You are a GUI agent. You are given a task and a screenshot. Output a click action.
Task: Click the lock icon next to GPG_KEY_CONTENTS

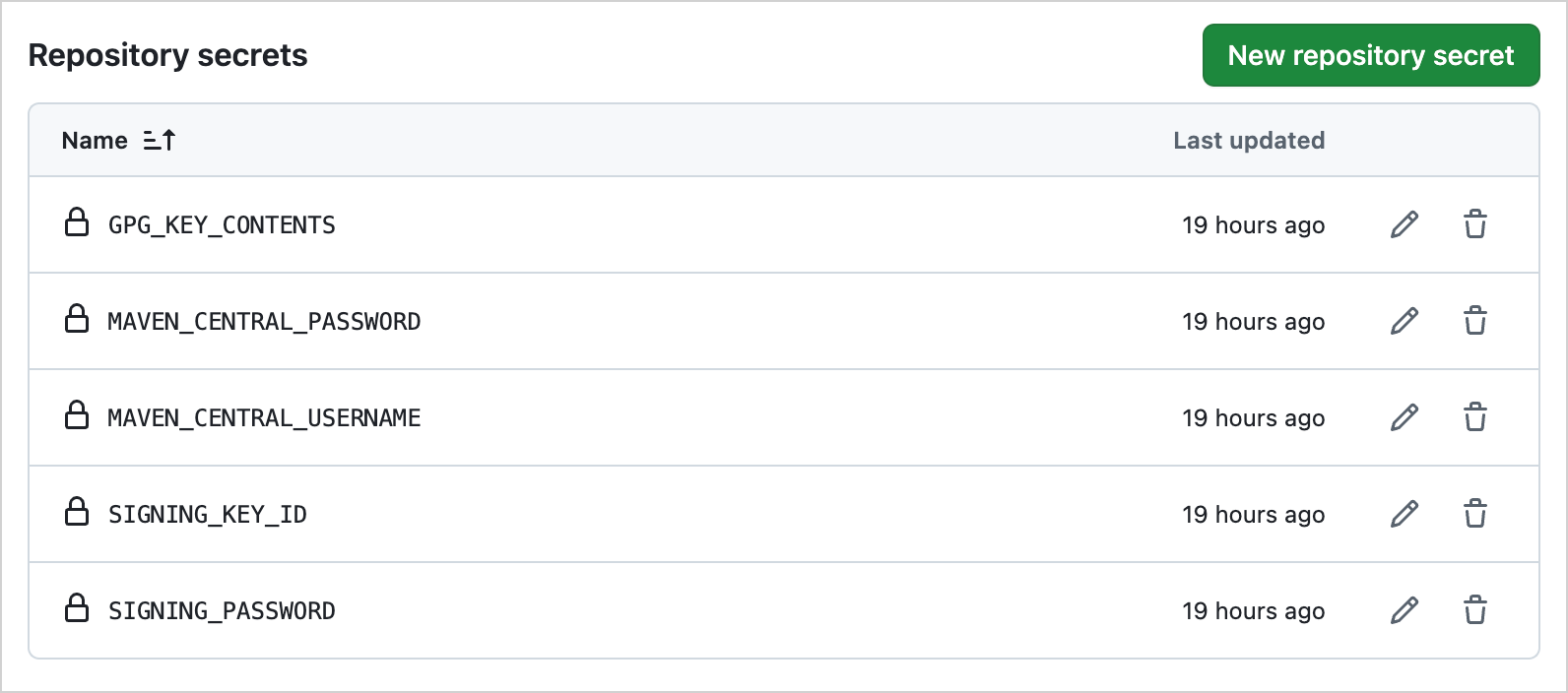tap(79, 224)
